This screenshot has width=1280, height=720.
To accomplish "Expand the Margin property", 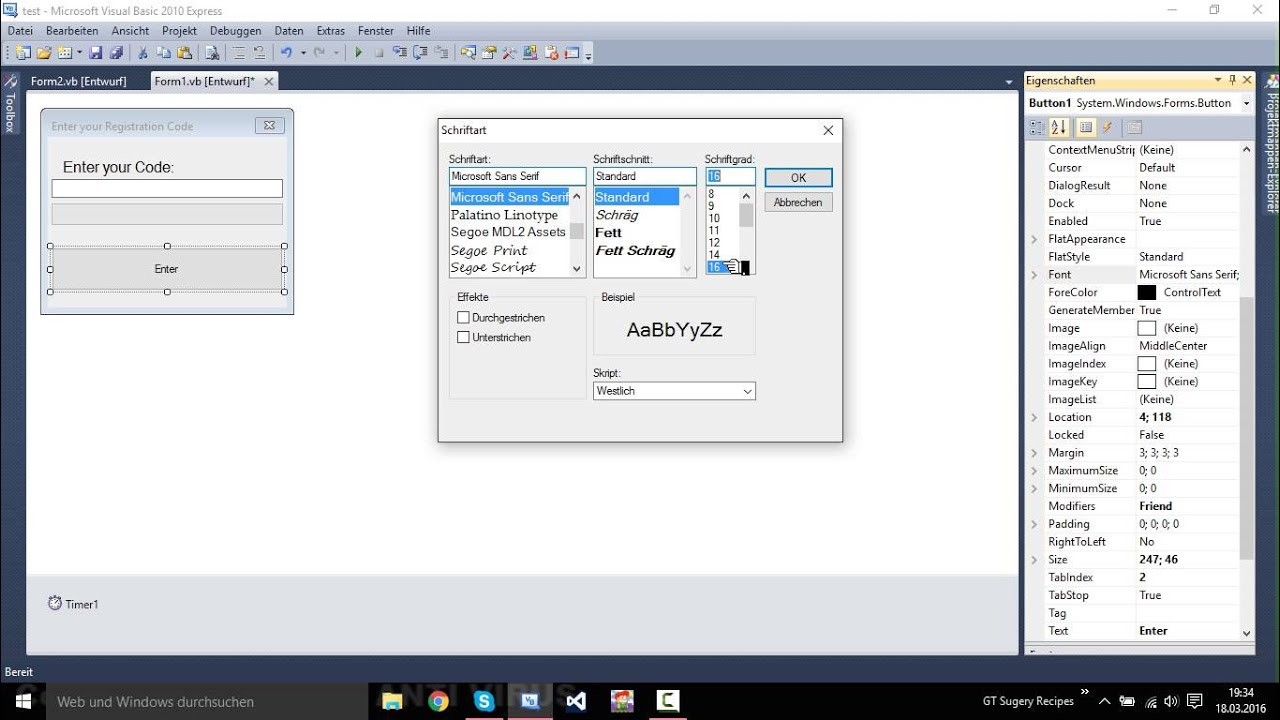I will pos(1035,453).
